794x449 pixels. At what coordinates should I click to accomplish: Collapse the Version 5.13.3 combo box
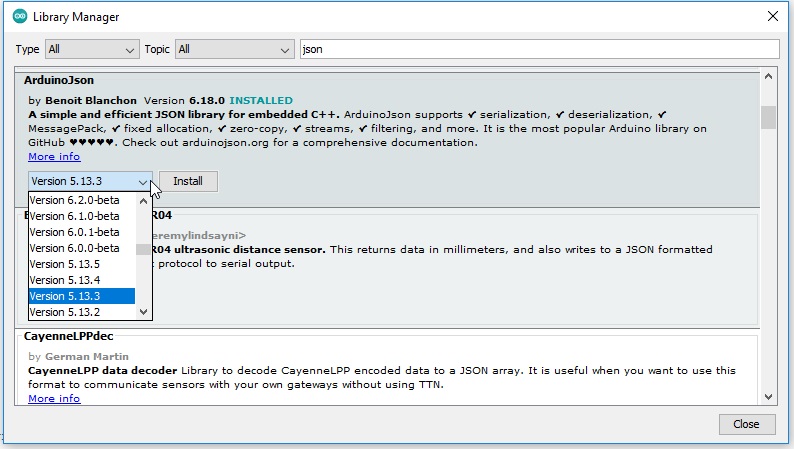click(x=90, y=181)
